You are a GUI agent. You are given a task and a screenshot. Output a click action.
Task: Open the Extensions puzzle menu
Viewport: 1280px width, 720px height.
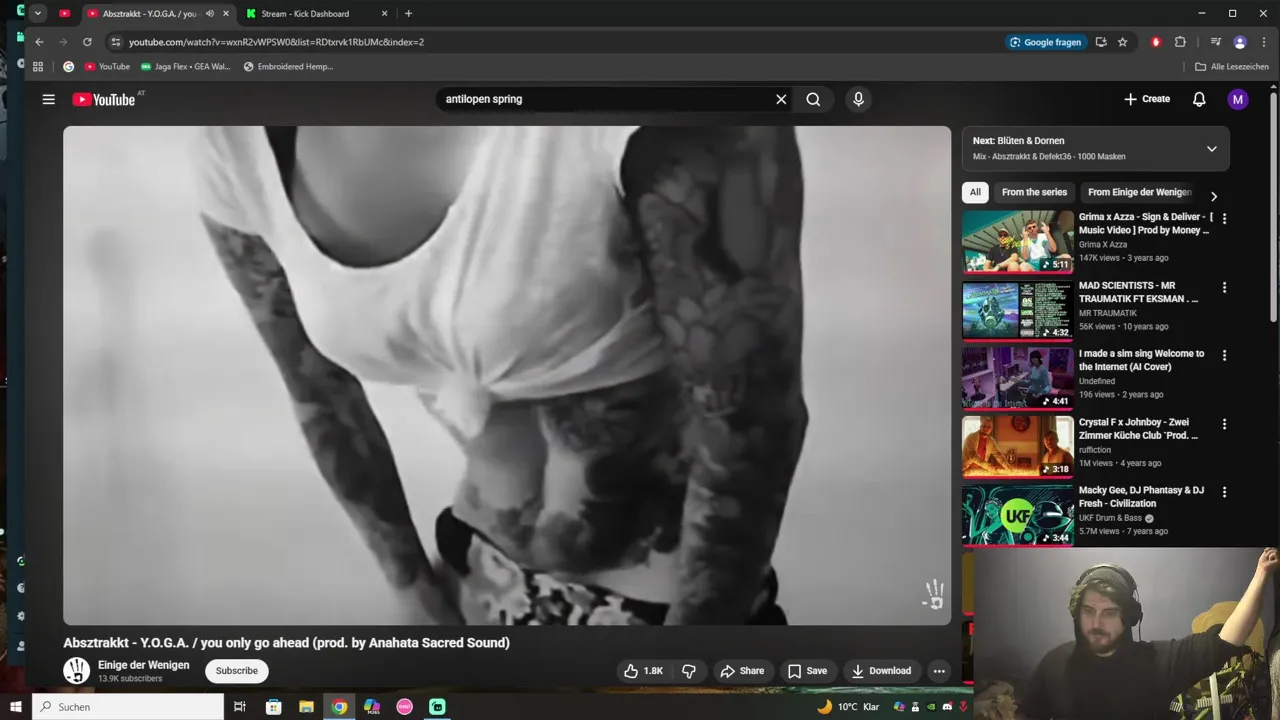(1180, 42)
